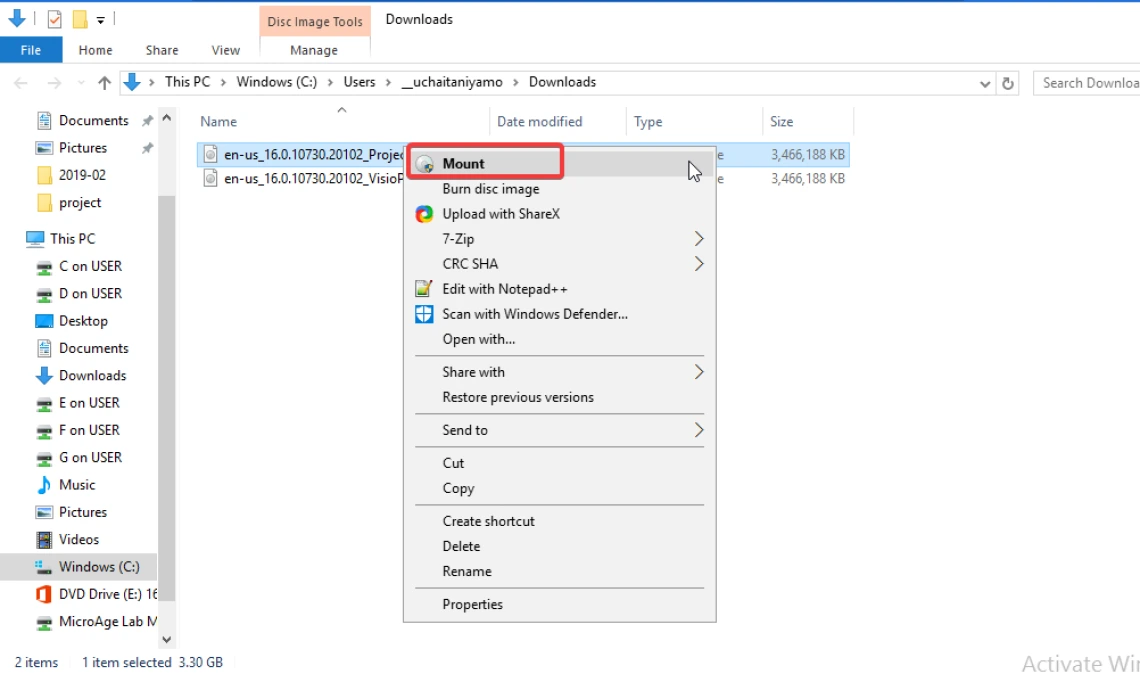Expand the Send to submenu arrow
1140x674 pixels.
coord(699,430)
